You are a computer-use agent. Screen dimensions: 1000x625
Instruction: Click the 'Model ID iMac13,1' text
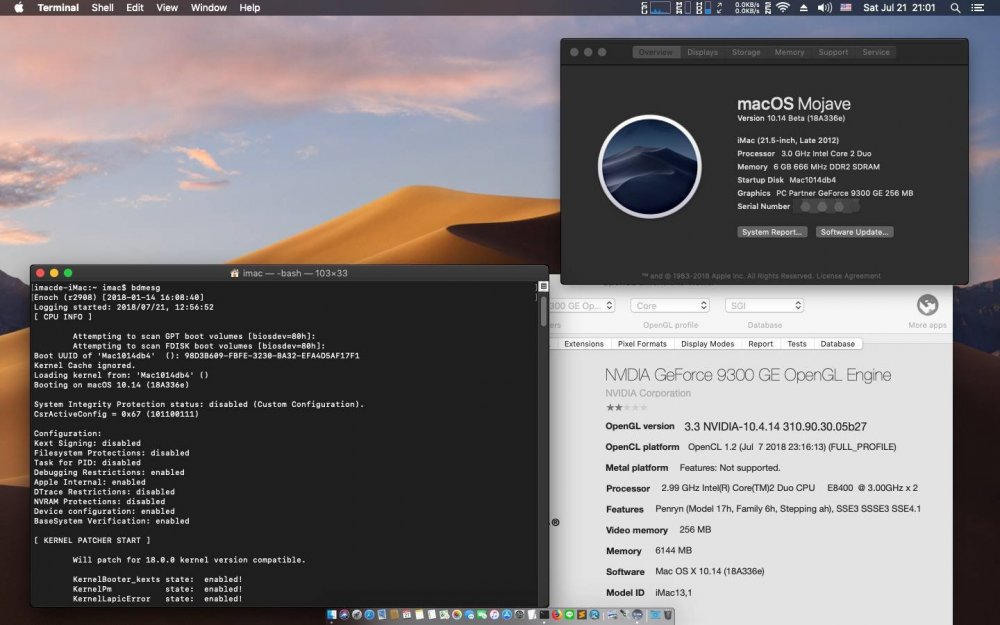[649, 592]
